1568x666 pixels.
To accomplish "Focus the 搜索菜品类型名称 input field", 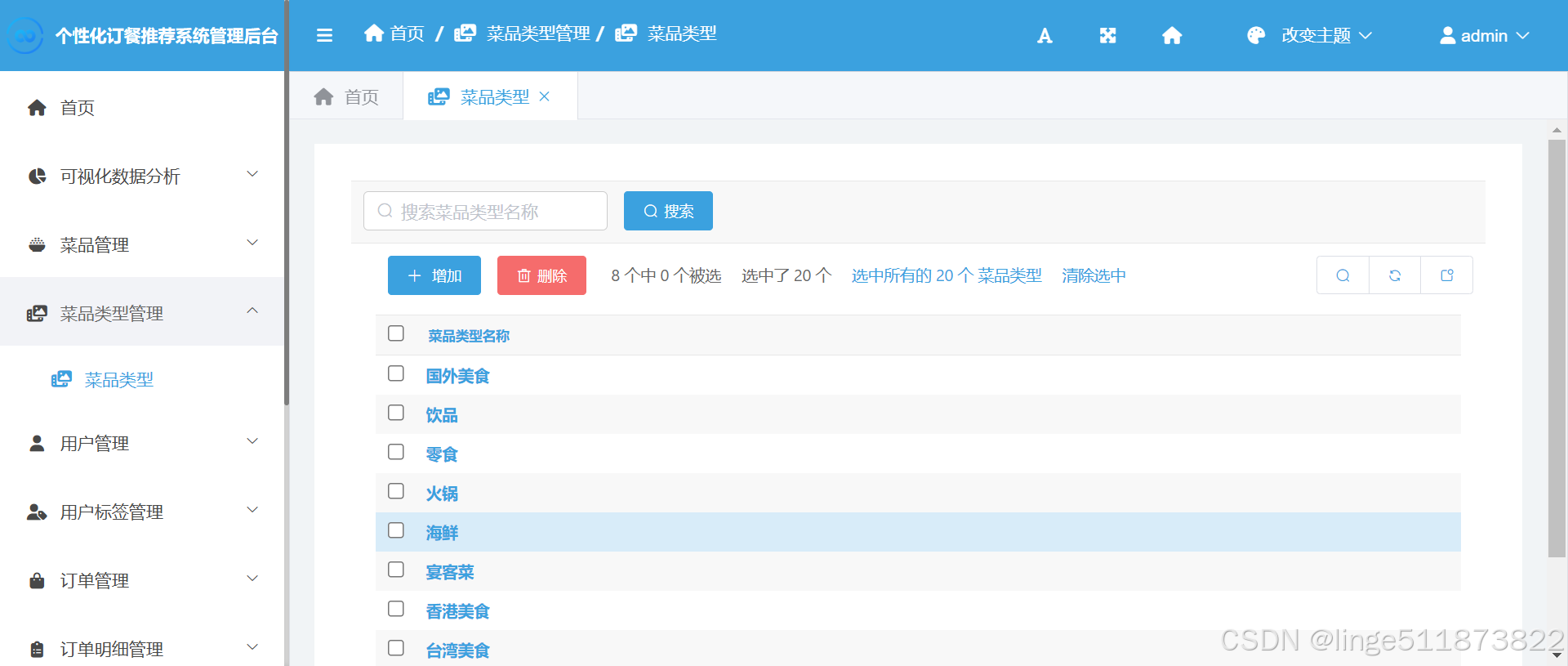I will 485,211.
